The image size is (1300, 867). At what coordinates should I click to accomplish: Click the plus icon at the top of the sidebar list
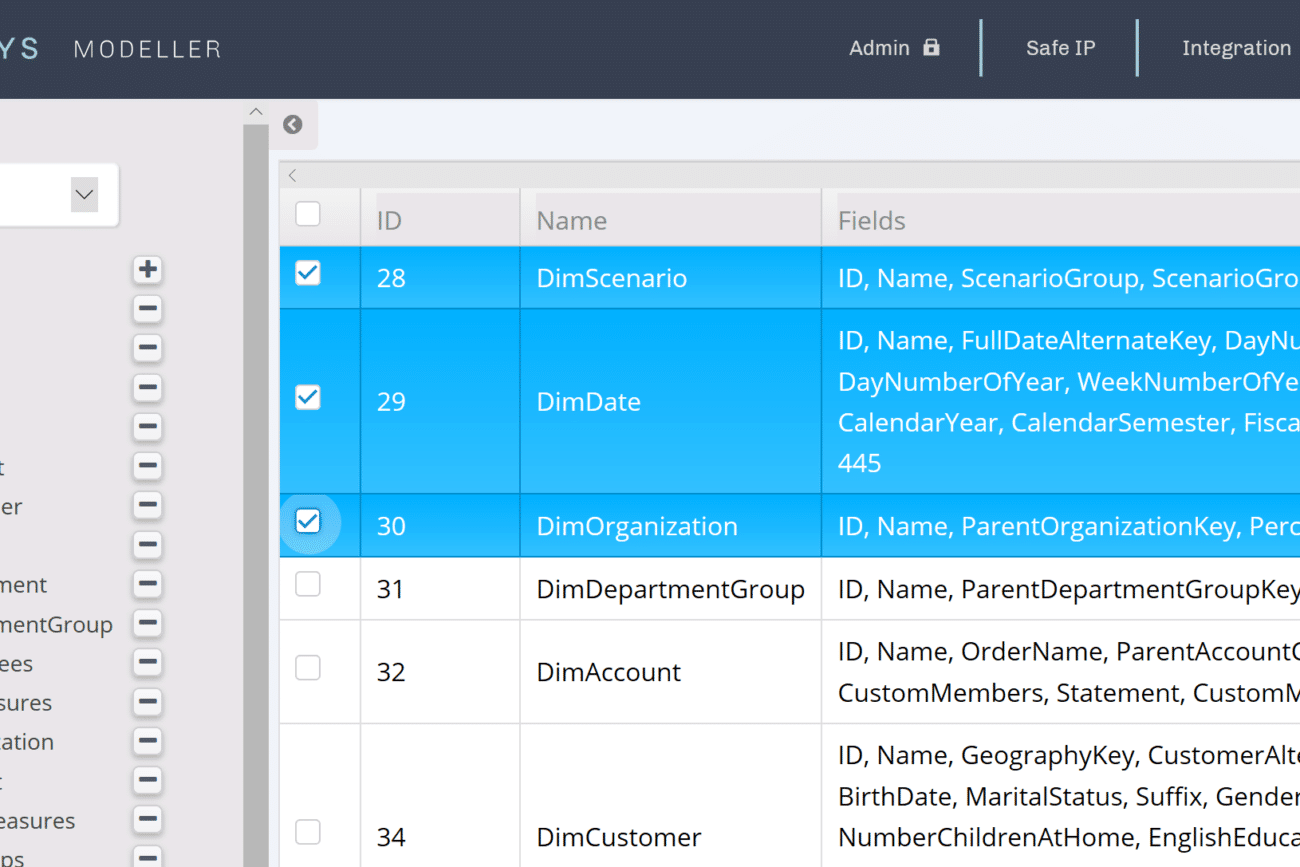tap(147, 269)
